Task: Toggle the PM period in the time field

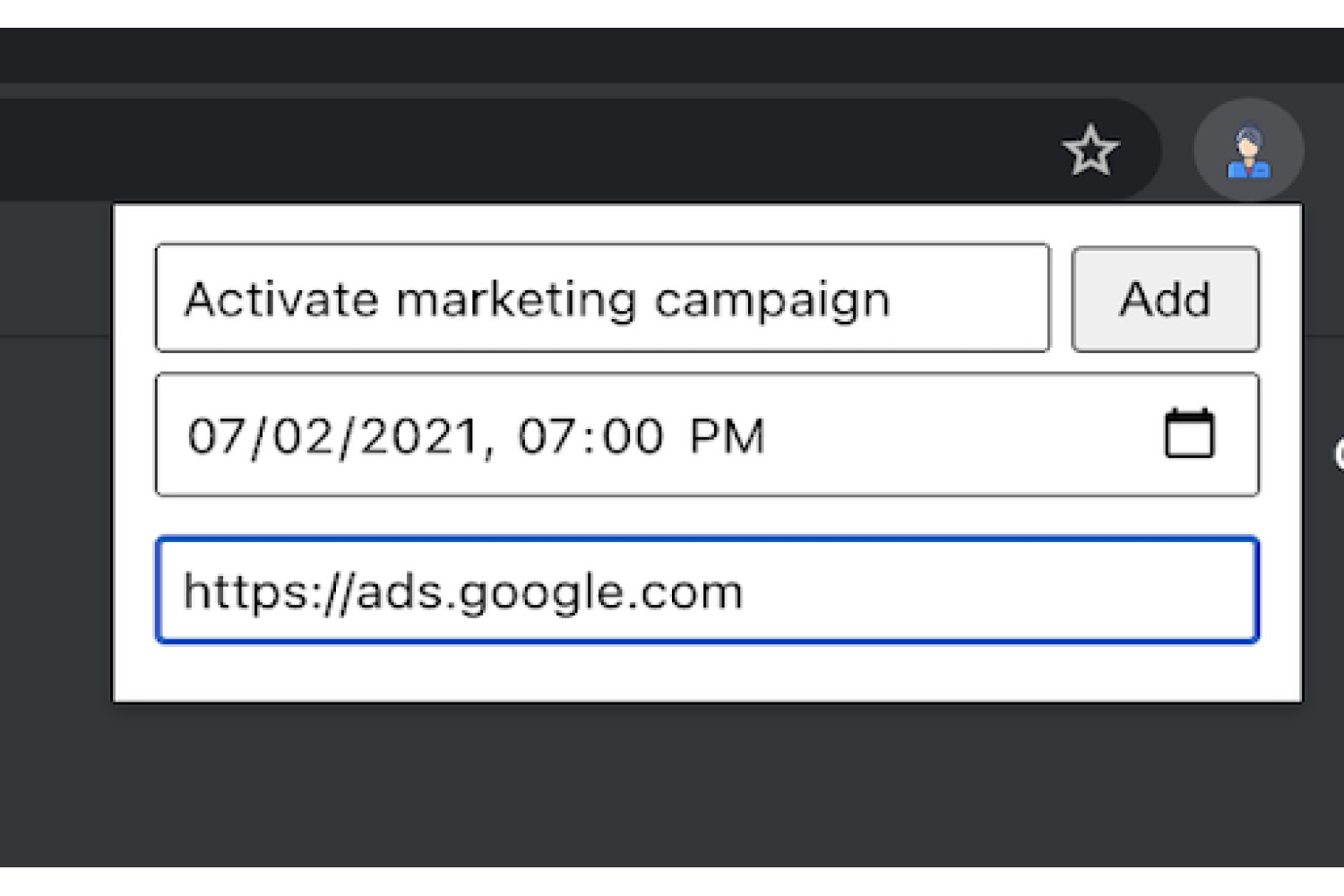Action: tap(727, 437)
